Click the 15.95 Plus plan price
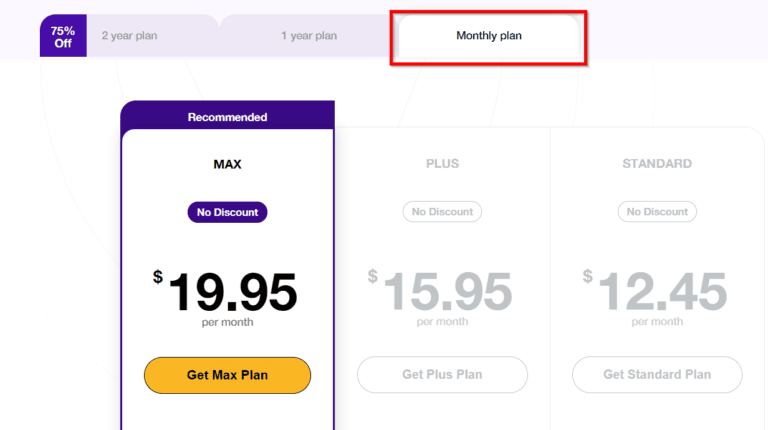Screen dimensions: 768x430 pos(447,292)
